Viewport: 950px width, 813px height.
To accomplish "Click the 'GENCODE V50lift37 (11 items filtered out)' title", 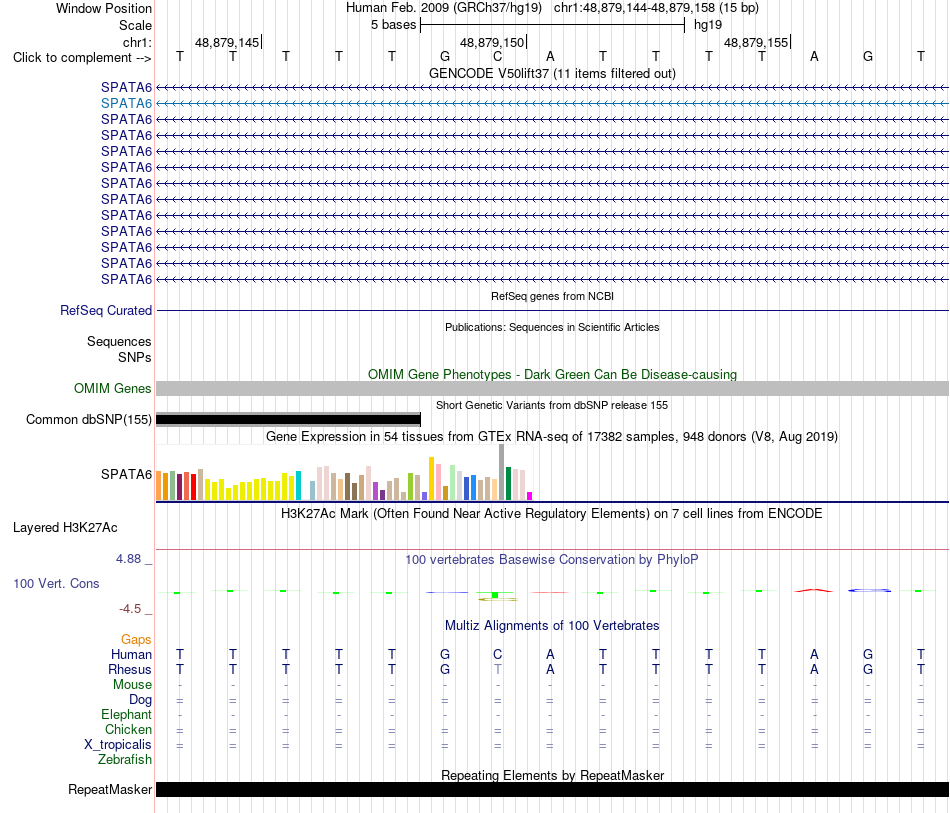I will (552, 73).
